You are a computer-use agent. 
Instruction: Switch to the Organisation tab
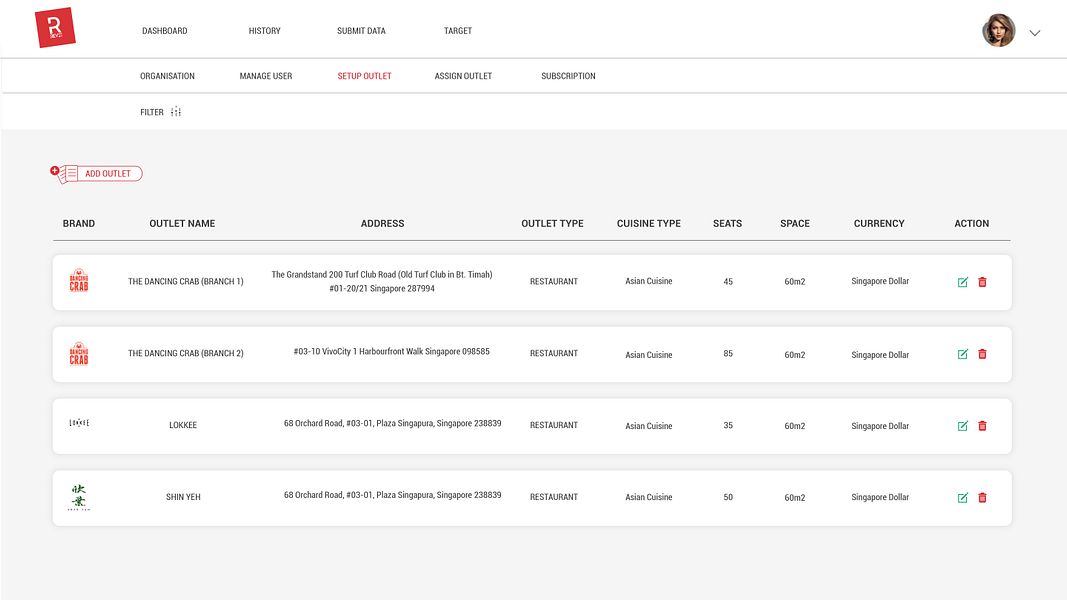[167, 76]
